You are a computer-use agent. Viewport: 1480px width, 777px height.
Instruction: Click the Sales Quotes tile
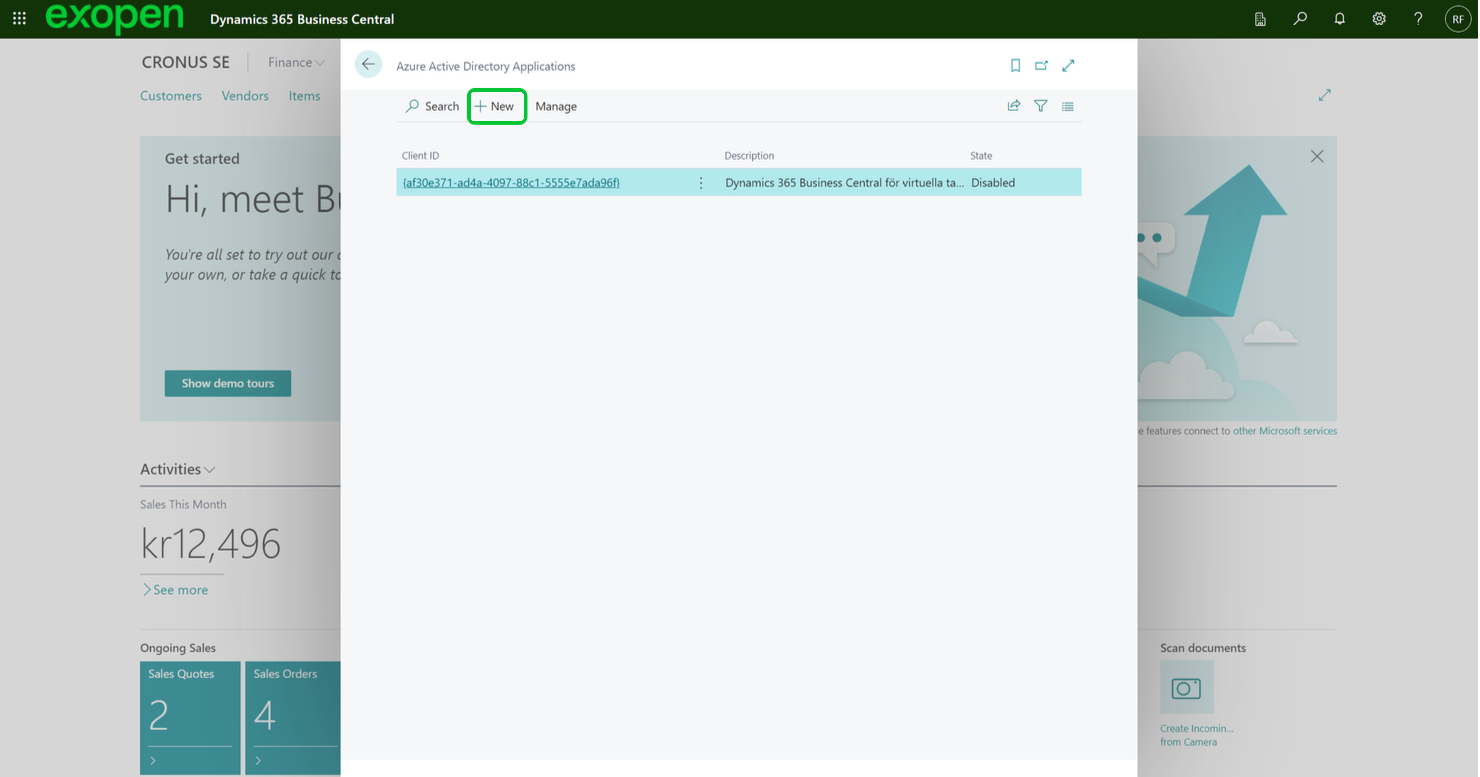coord(190,717)
